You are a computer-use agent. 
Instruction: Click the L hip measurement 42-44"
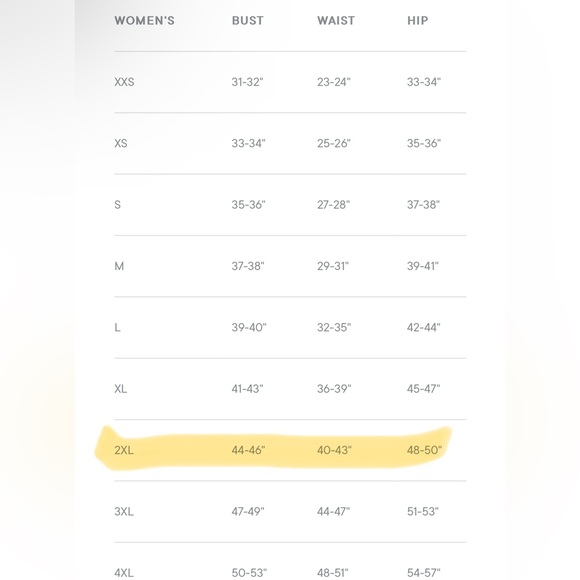coord(424,328)
